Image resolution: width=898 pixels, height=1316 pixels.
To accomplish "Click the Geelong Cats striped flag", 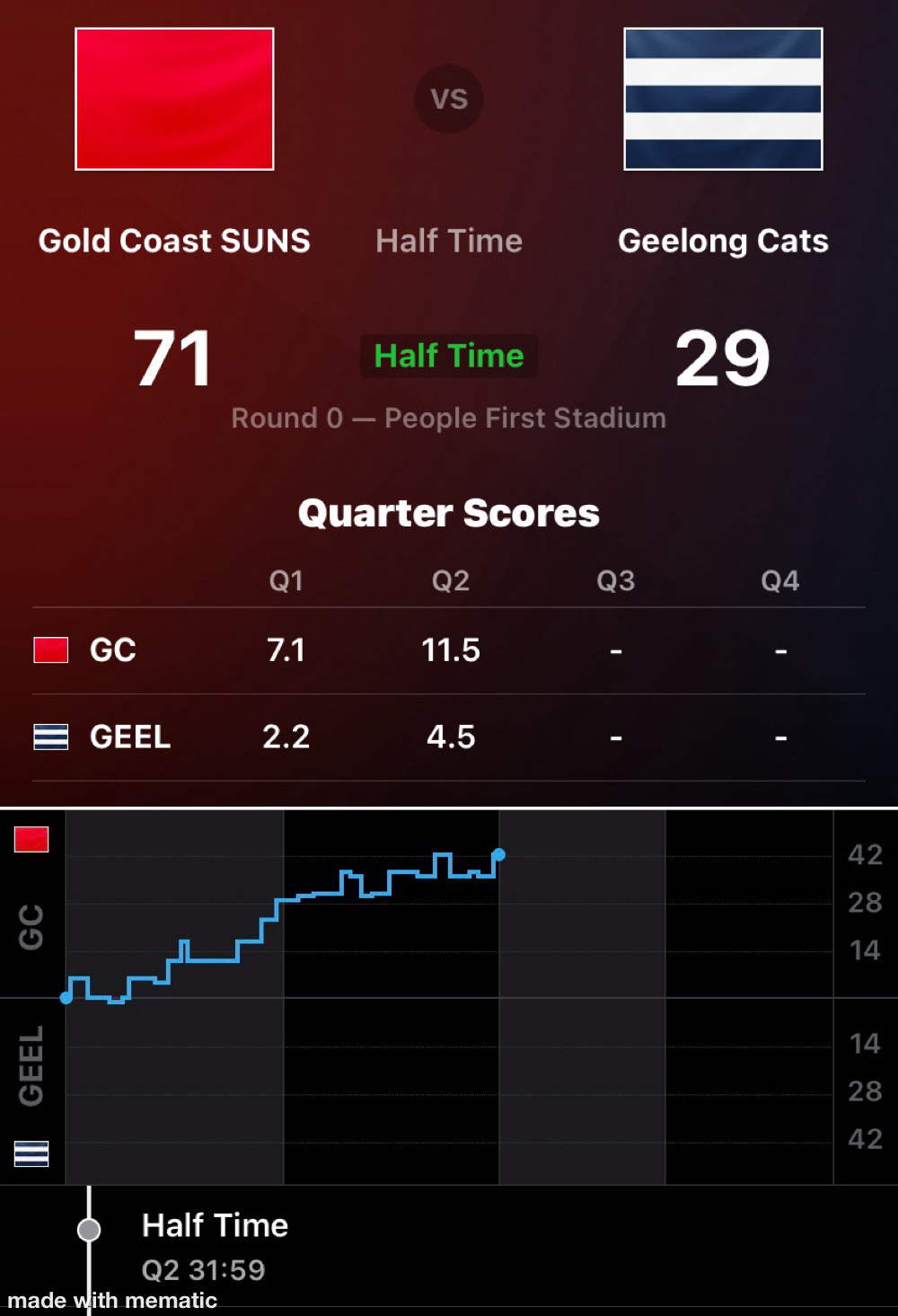I will 723,99.
